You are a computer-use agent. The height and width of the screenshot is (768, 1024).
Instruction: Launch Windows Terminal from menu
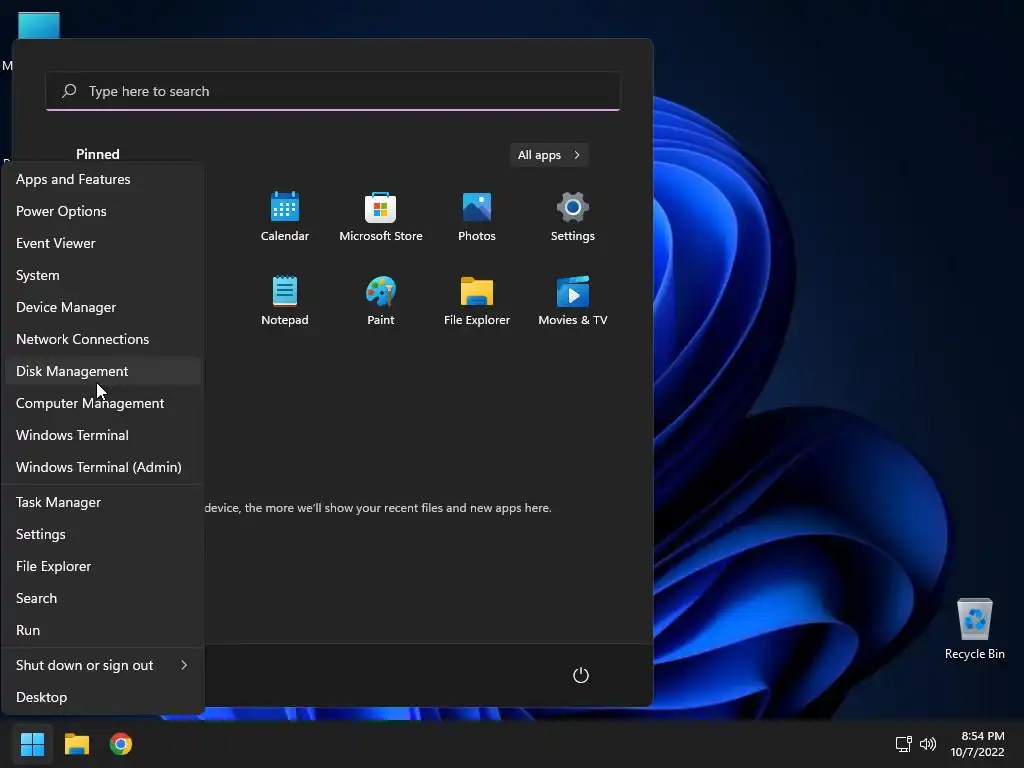[x=103, y=435]
